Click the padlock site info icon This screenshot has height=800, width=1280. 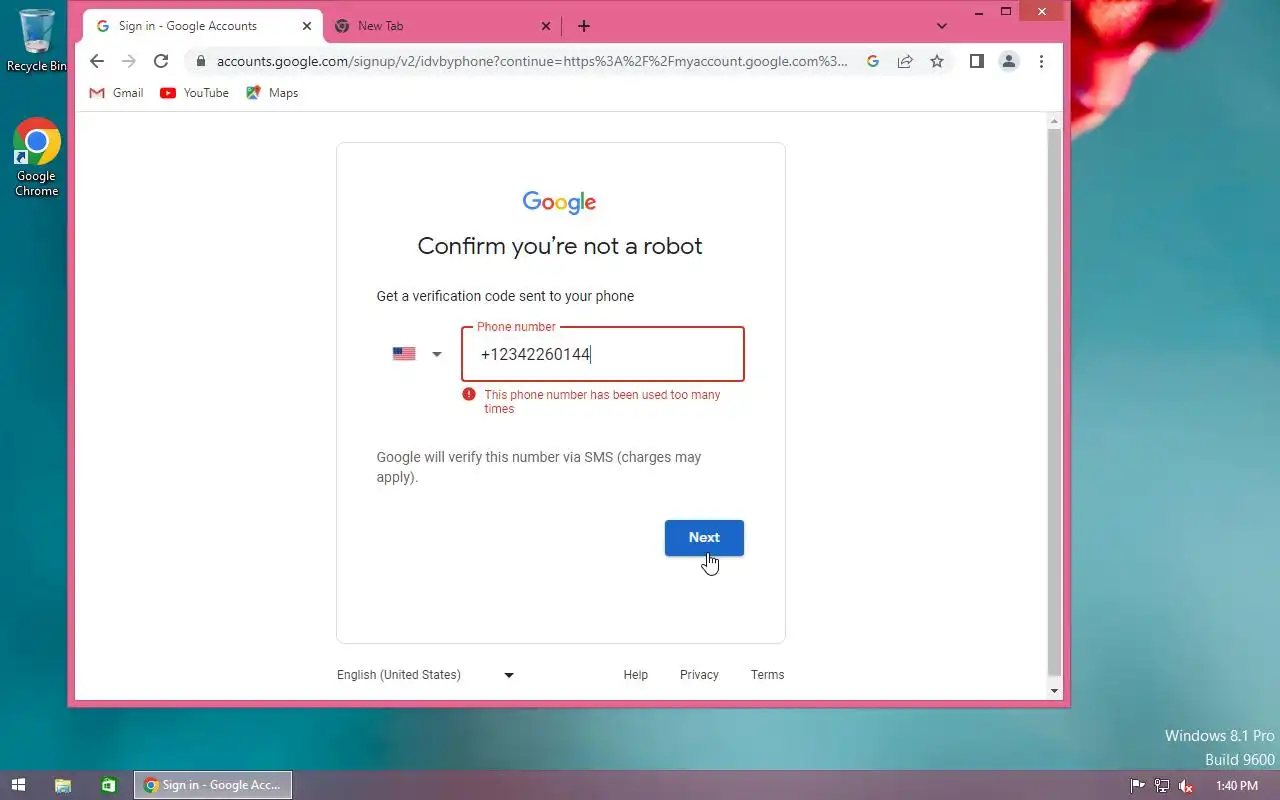tap(201, 61)
